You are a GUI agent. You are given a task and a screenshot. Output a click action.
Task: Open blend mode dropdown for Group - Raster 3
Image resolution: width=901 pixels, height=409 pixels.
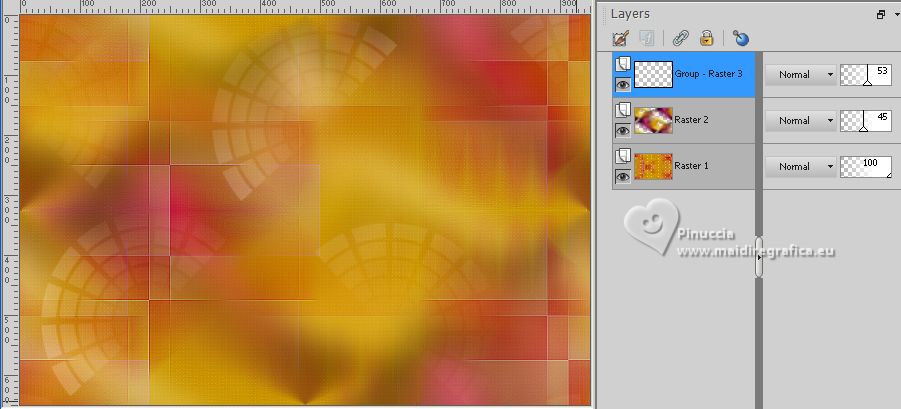pyautogui.click(x=801, y=75)
